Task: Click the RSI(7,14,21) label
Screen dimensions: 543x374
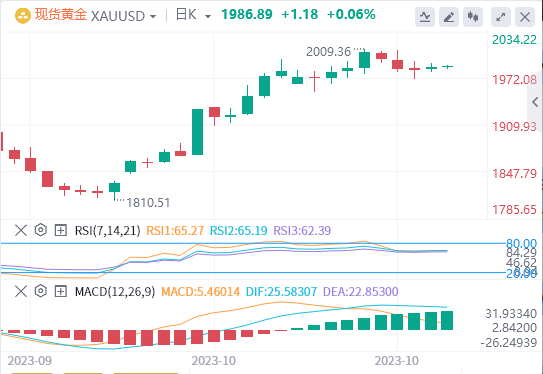Action: pyautogui.click(x=107, y=231)
